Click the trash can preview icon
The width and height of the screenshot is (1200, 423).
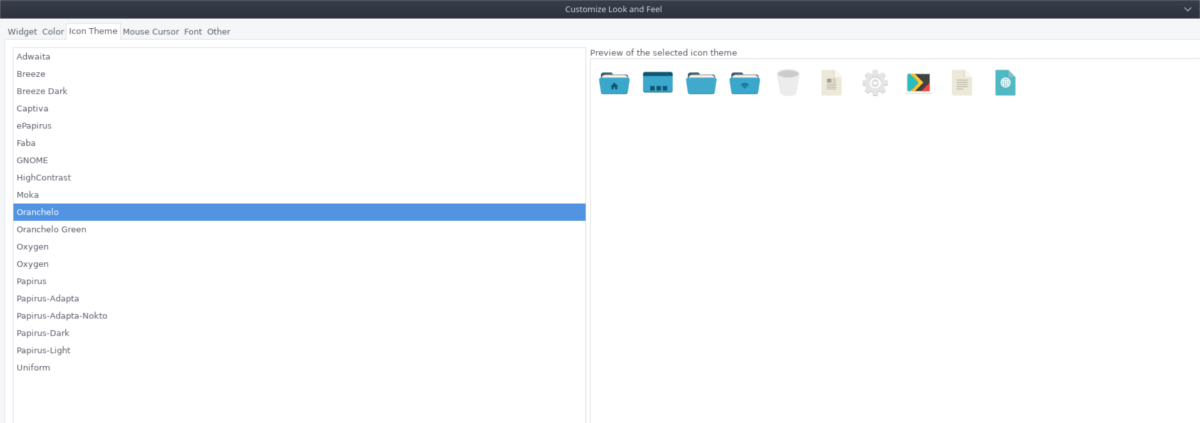pyautogui.click(x=788, y=82)
